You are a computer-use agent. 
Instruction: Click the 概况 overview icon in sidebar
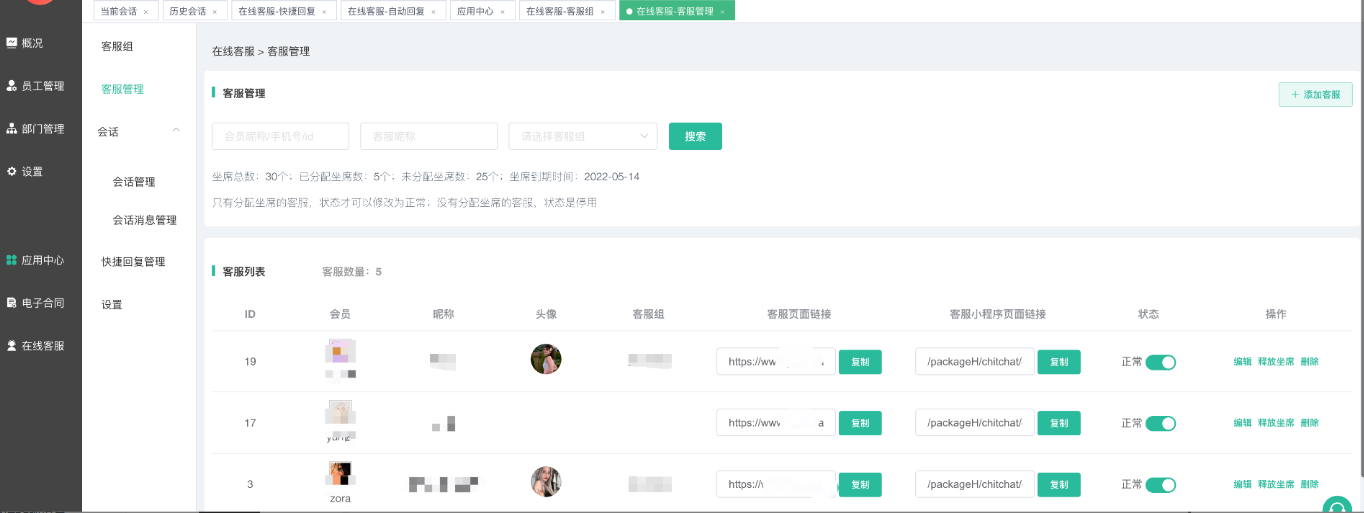click(12, 43)
